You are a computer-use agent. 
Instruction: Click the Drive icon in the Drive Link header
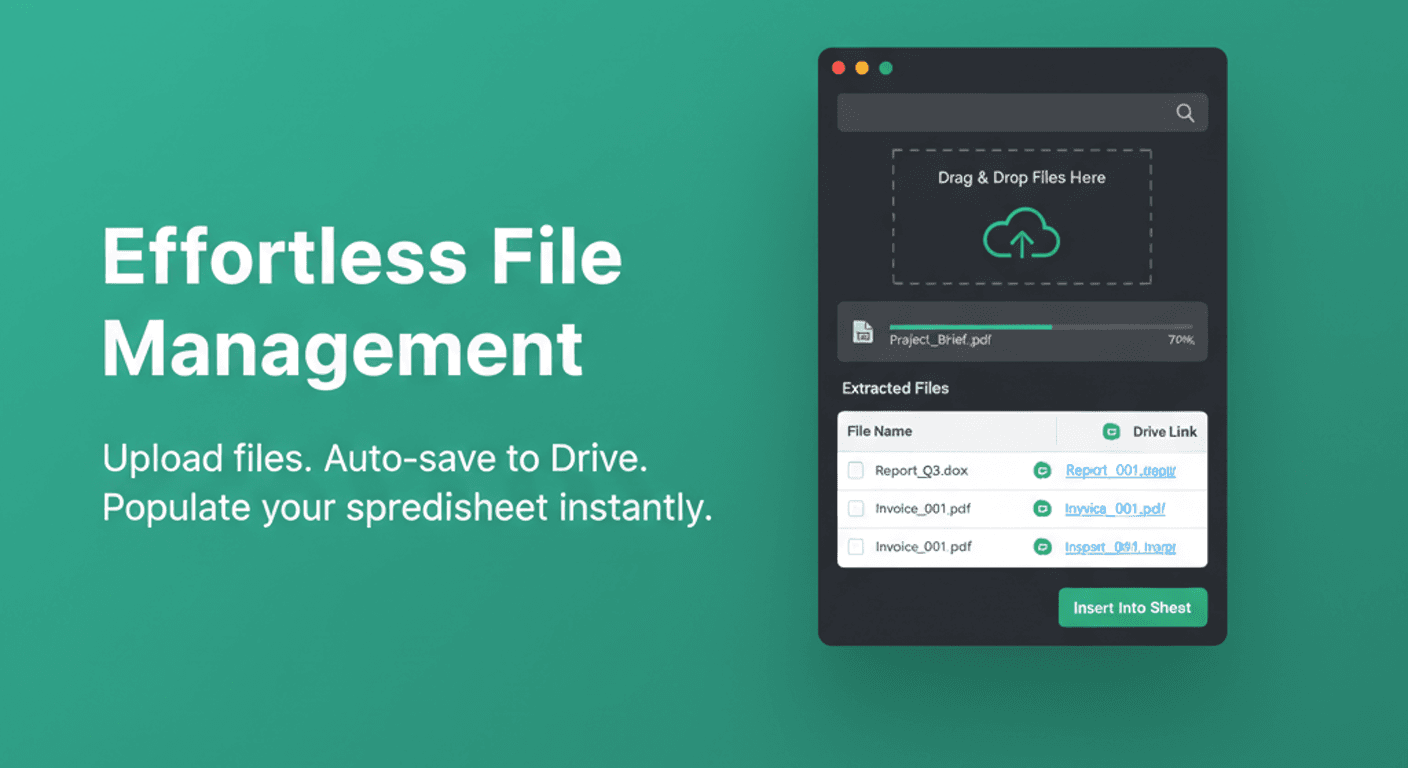click(x=1113, y=431)
